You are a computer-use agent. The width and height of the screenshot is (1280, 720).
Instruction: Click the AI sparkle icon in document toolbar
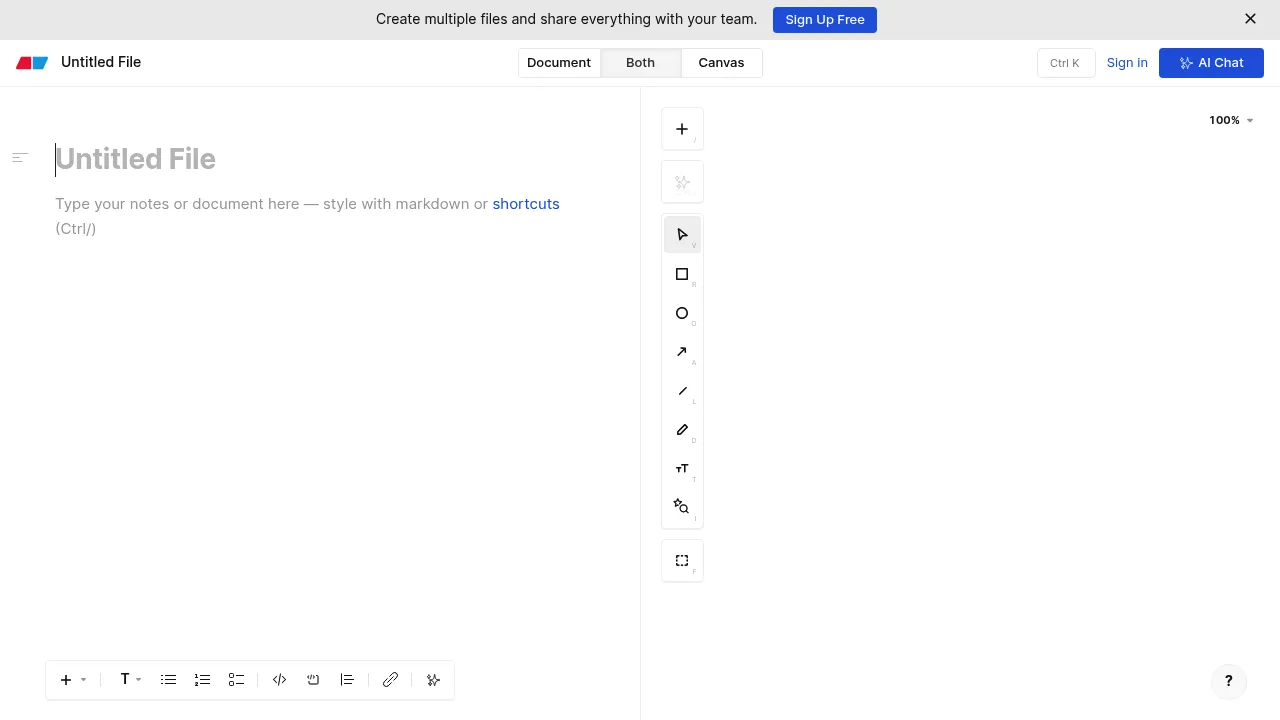433,680
